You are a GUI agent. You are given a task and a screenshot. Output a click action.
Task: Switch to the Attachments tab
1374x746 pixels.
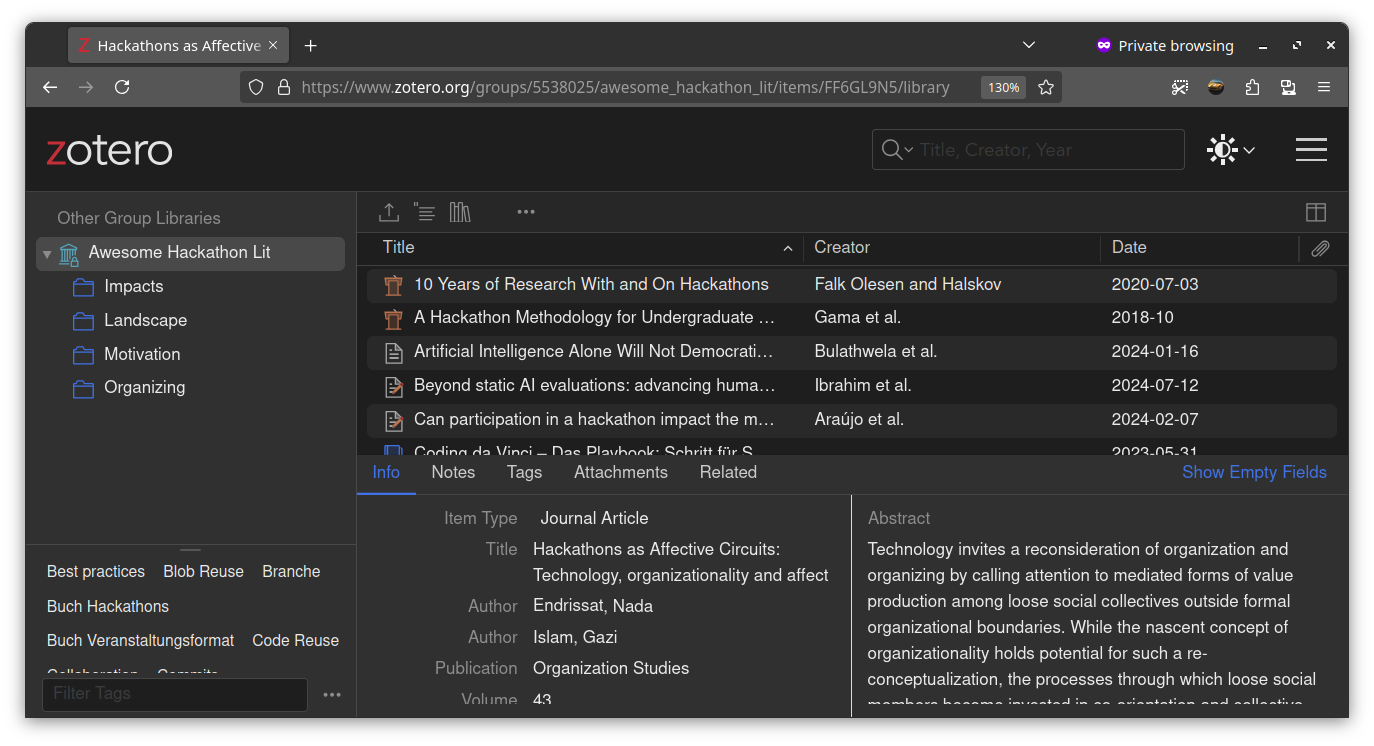tap(620, 472)
